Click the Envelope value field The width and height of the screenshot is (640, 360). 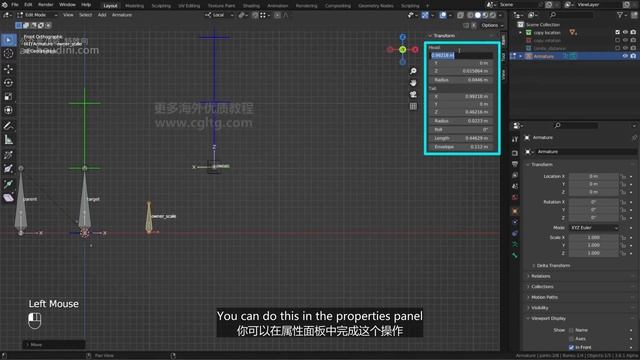461,147
